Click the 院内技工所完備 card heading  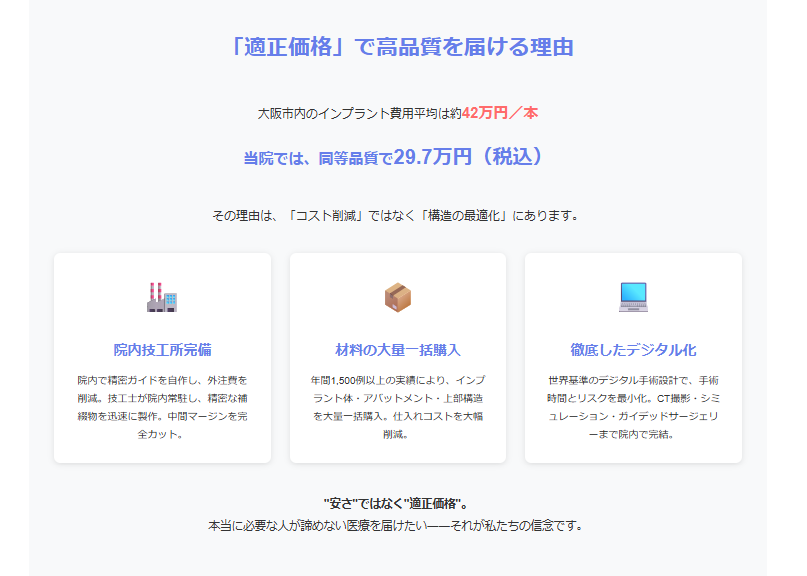[162, 350]
